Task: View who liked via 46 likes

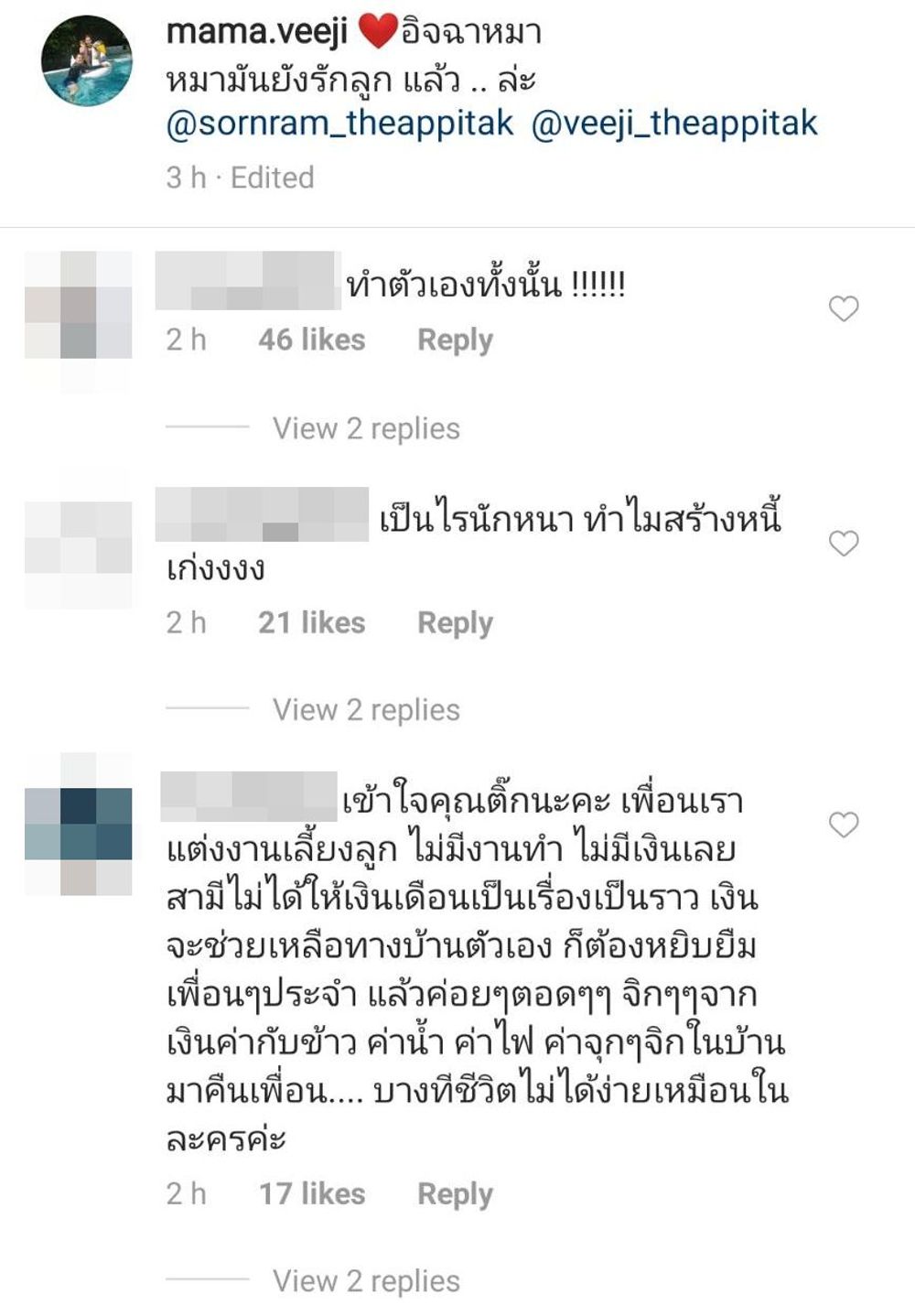Action: point(311,340)
